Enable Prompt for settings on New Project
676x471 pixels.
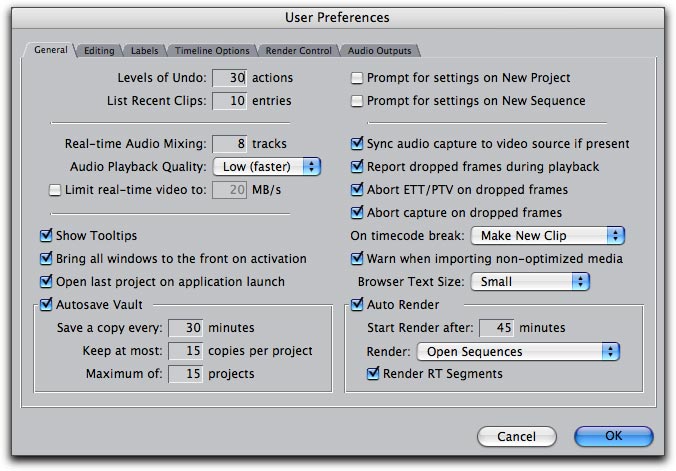[x=357, y=78]
